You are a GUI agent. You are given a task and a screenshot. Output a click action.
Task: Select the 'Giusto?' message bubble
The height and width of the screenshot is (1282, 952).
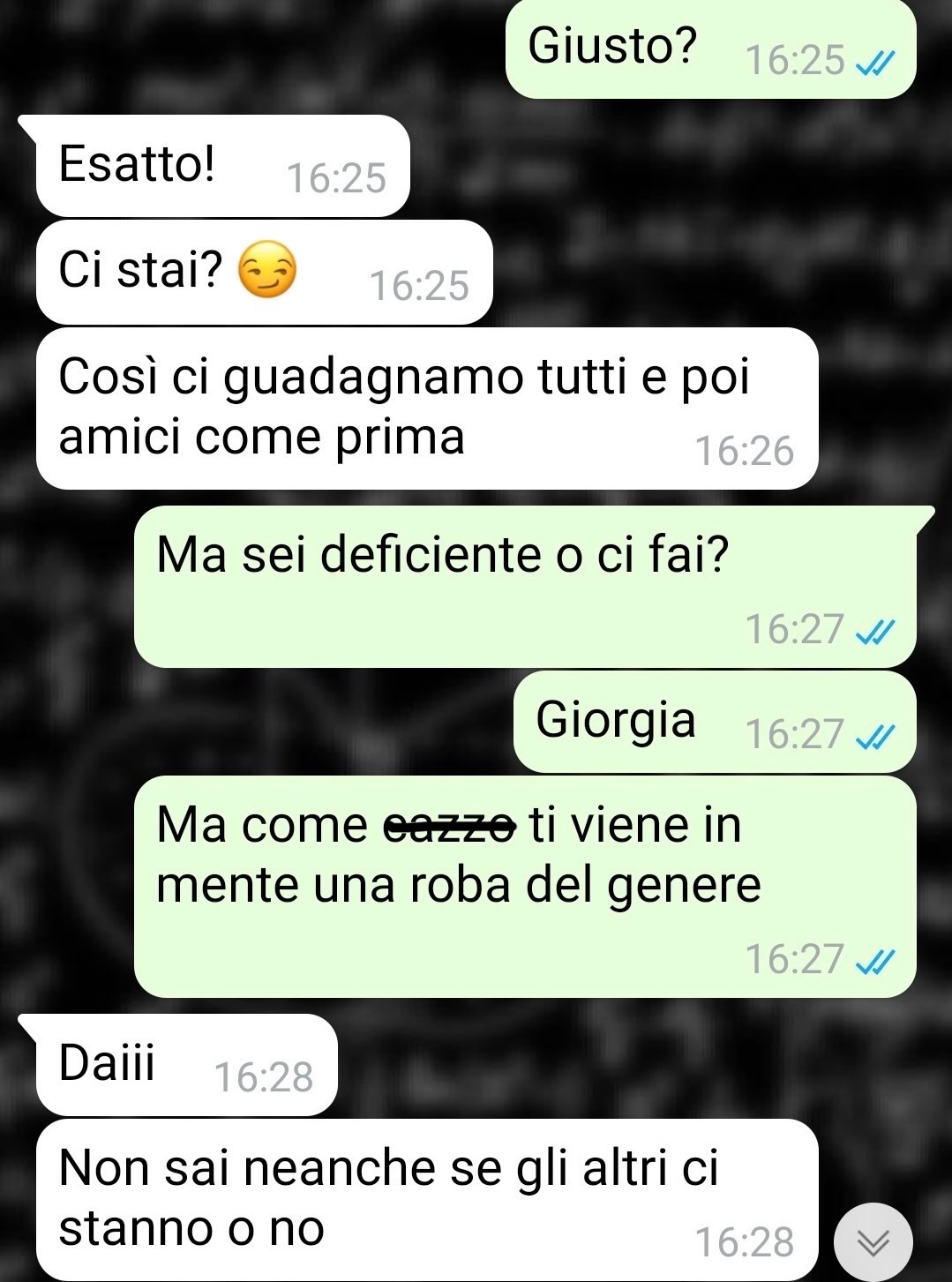(x=710, y=48)
